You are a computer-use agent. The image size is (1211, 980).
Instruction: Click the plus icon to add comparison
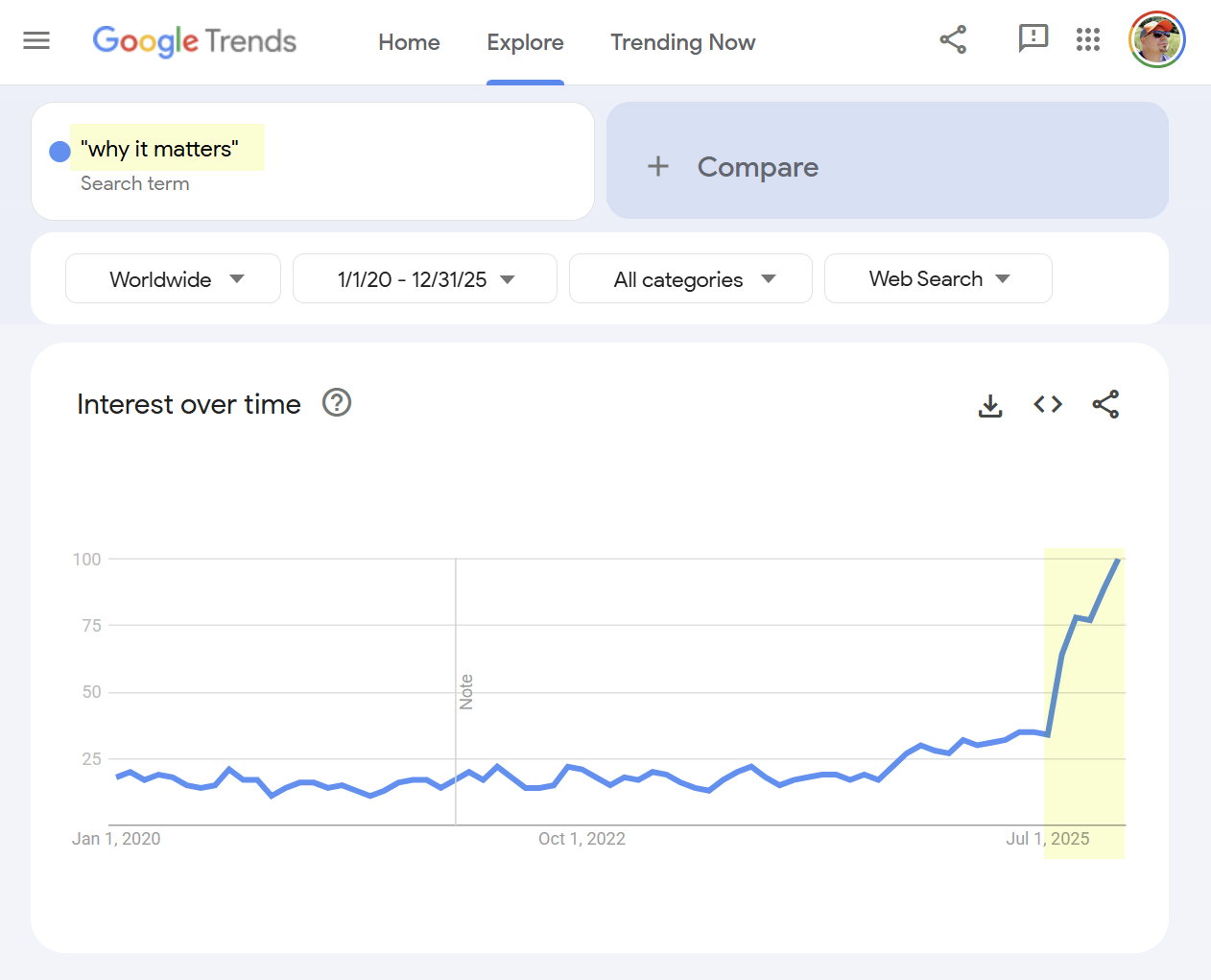pos(658,167)
